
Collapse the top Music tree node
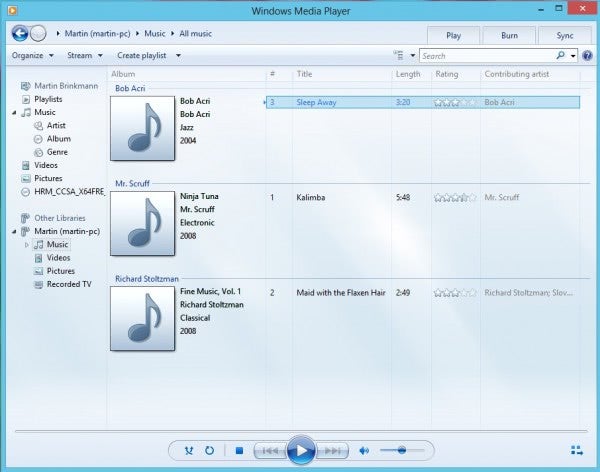14,113
